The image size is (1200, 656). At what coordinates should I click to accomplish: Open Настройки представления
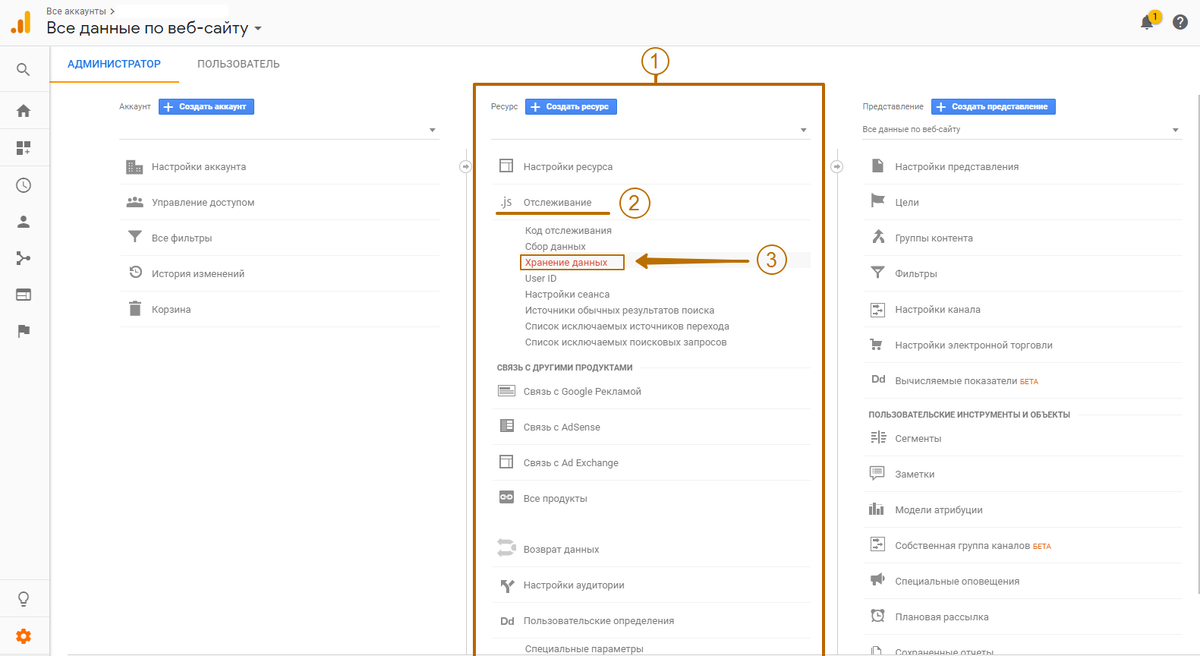click(x=957, y=166)
